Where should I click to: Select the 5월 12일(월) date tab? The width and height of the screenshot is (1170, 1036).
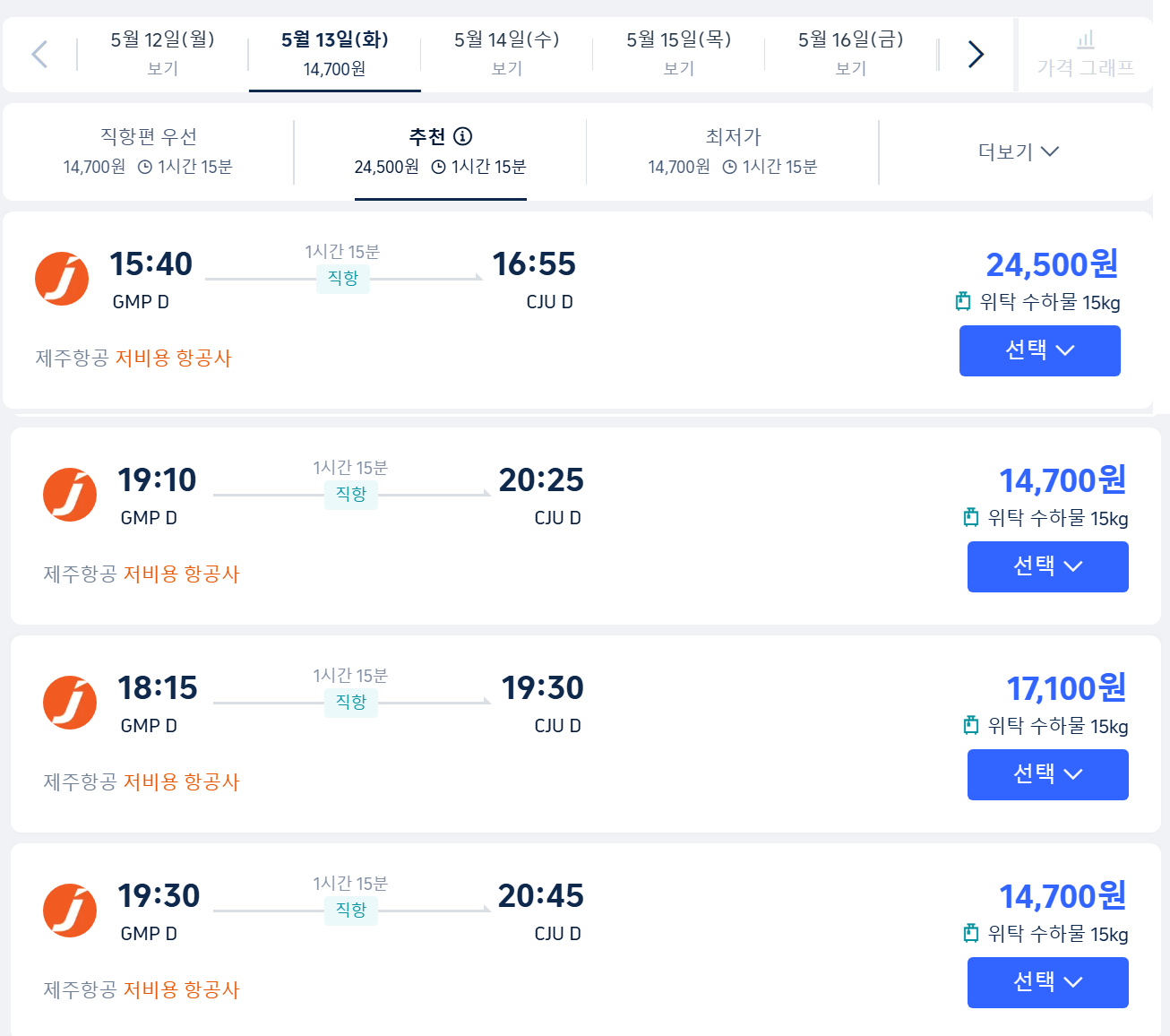(x=162, y=53)
